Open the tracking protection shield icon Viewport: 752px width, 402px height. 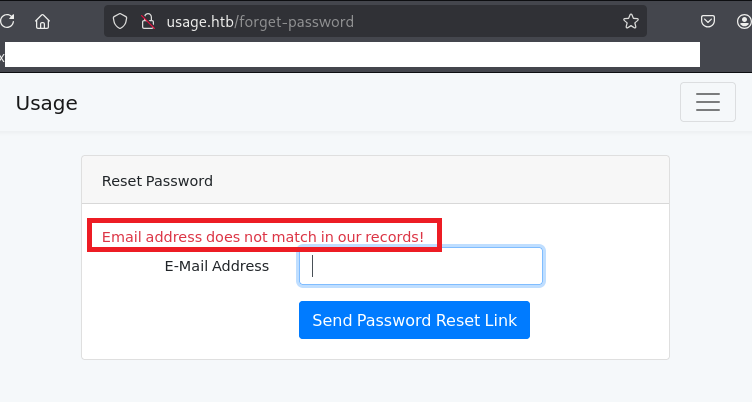[x=121, y=21]
